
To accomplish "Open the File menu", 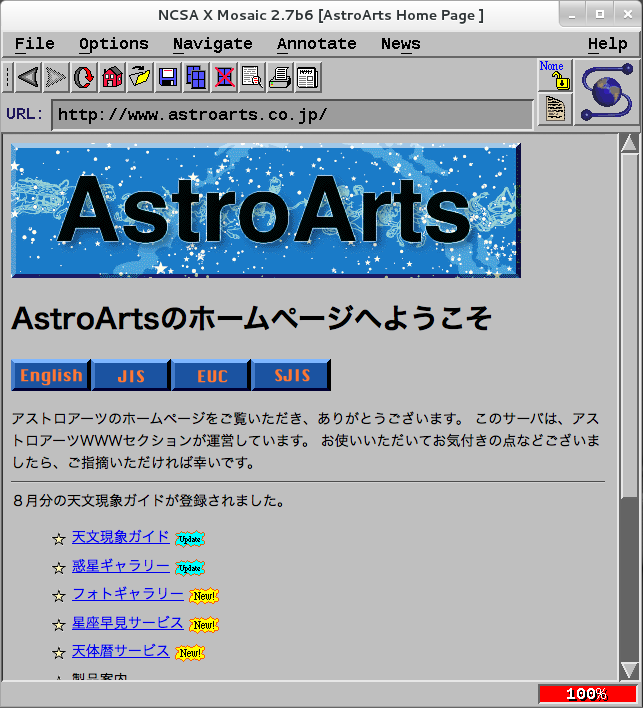I will point(35,44).
